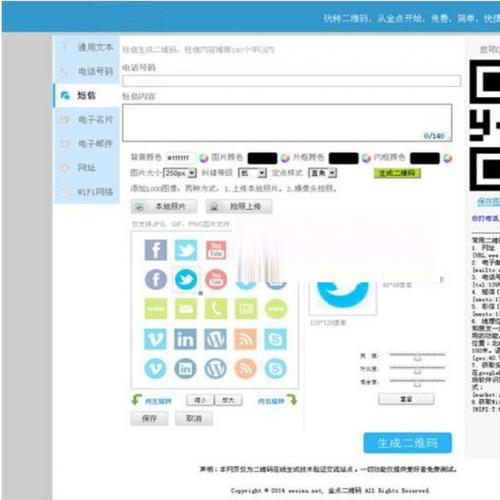Switch to the 网址 tab
The image size is (500, 500).
coord(87,168)
